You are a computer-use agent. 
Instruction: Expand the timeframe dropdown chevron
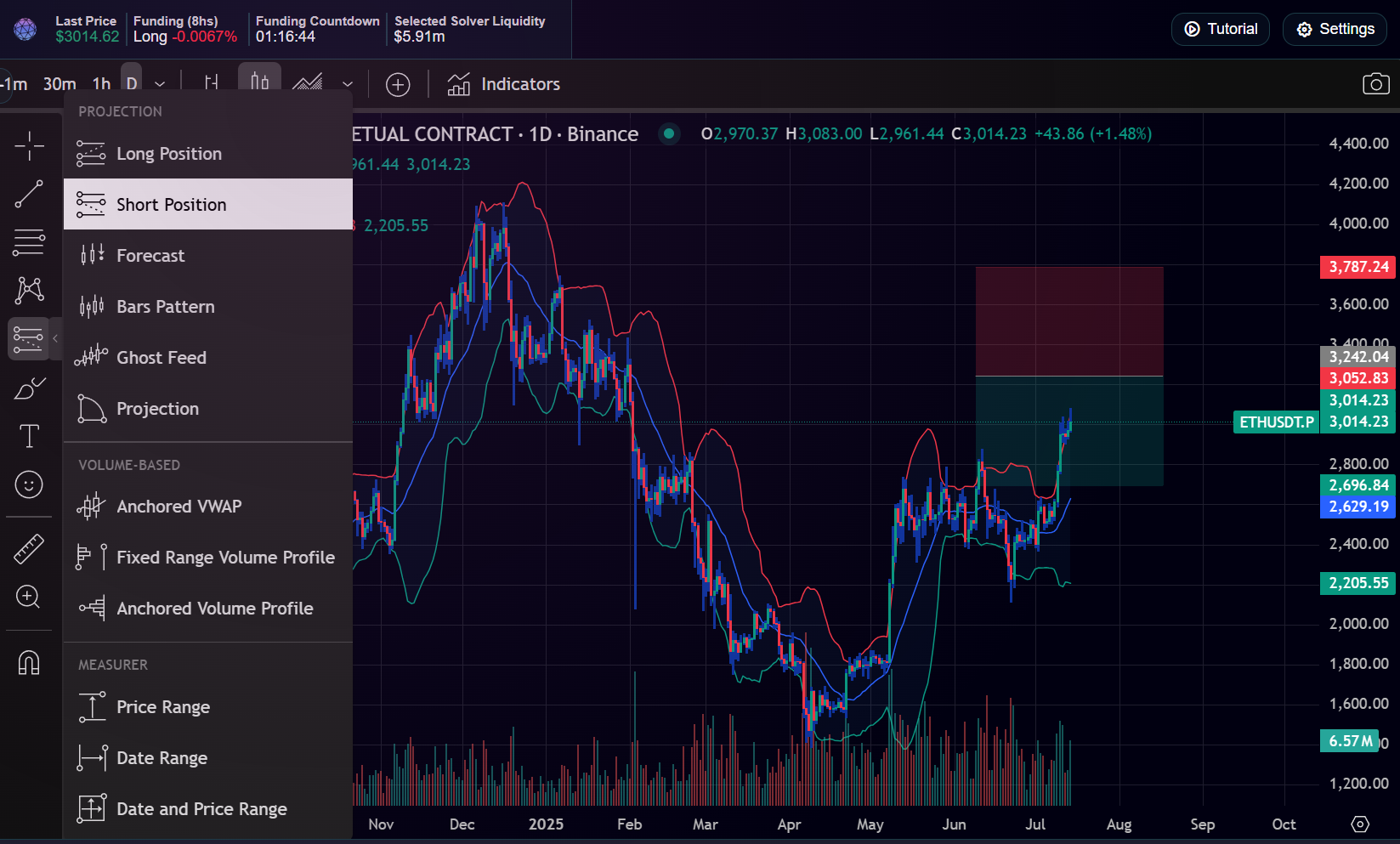point(160,84)
